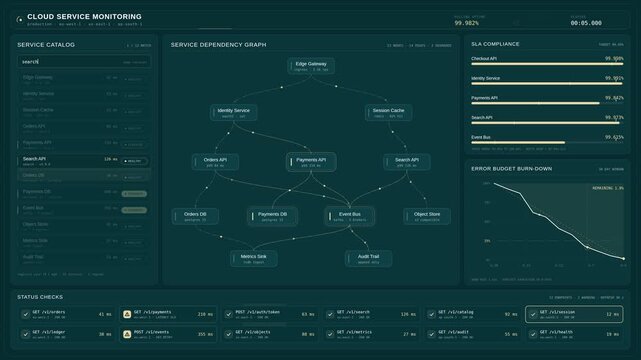Click warning icon on GET /v1/payments check
The width and height of the screenshot is (641, 360).
127,314
